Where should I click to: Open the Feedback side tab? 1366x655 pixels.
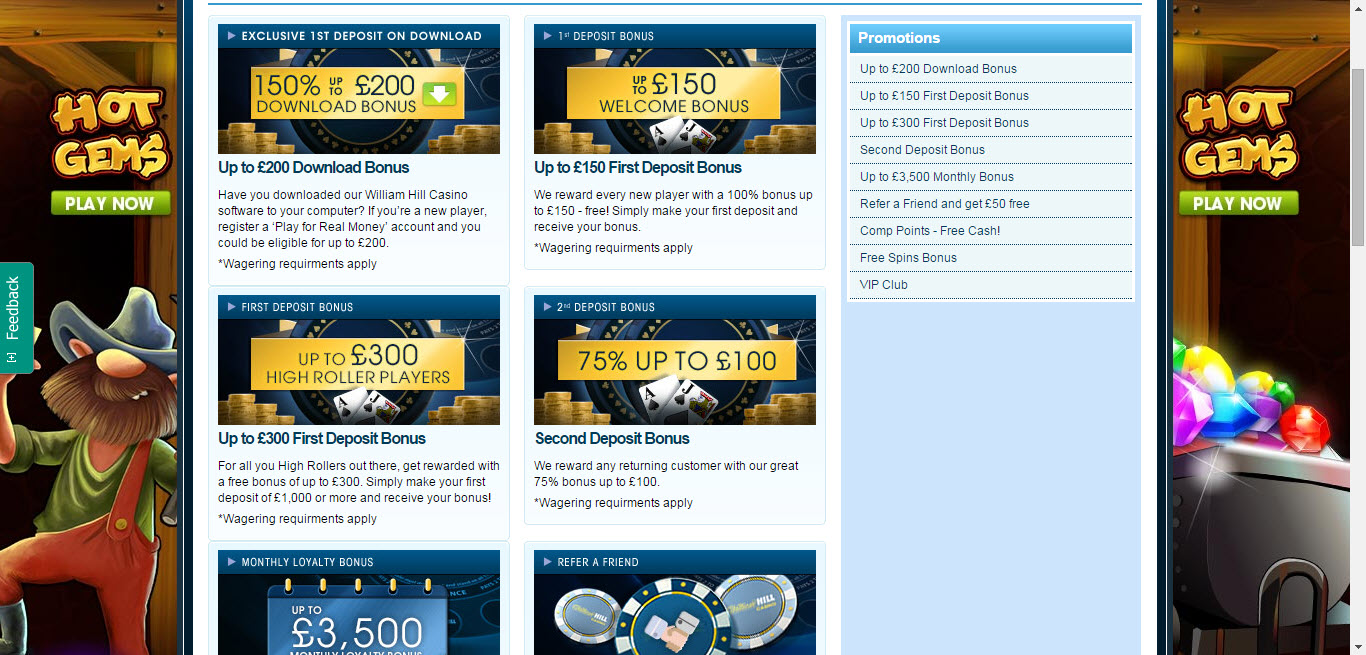[16, 317]
